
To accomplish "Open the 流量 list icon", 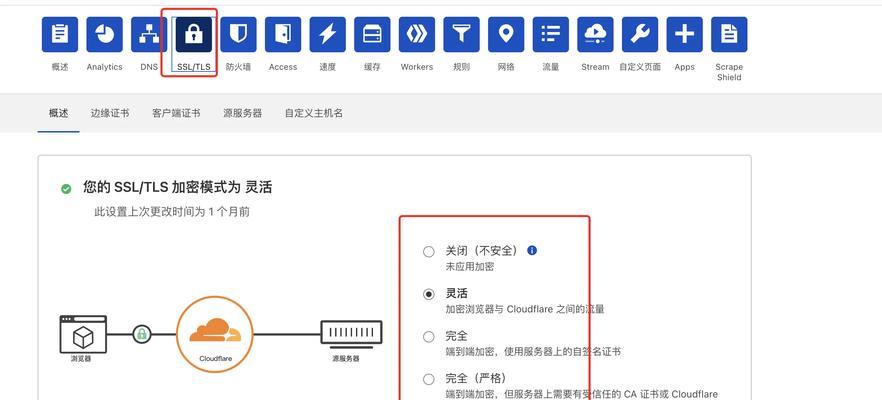I will coord(551,34).
